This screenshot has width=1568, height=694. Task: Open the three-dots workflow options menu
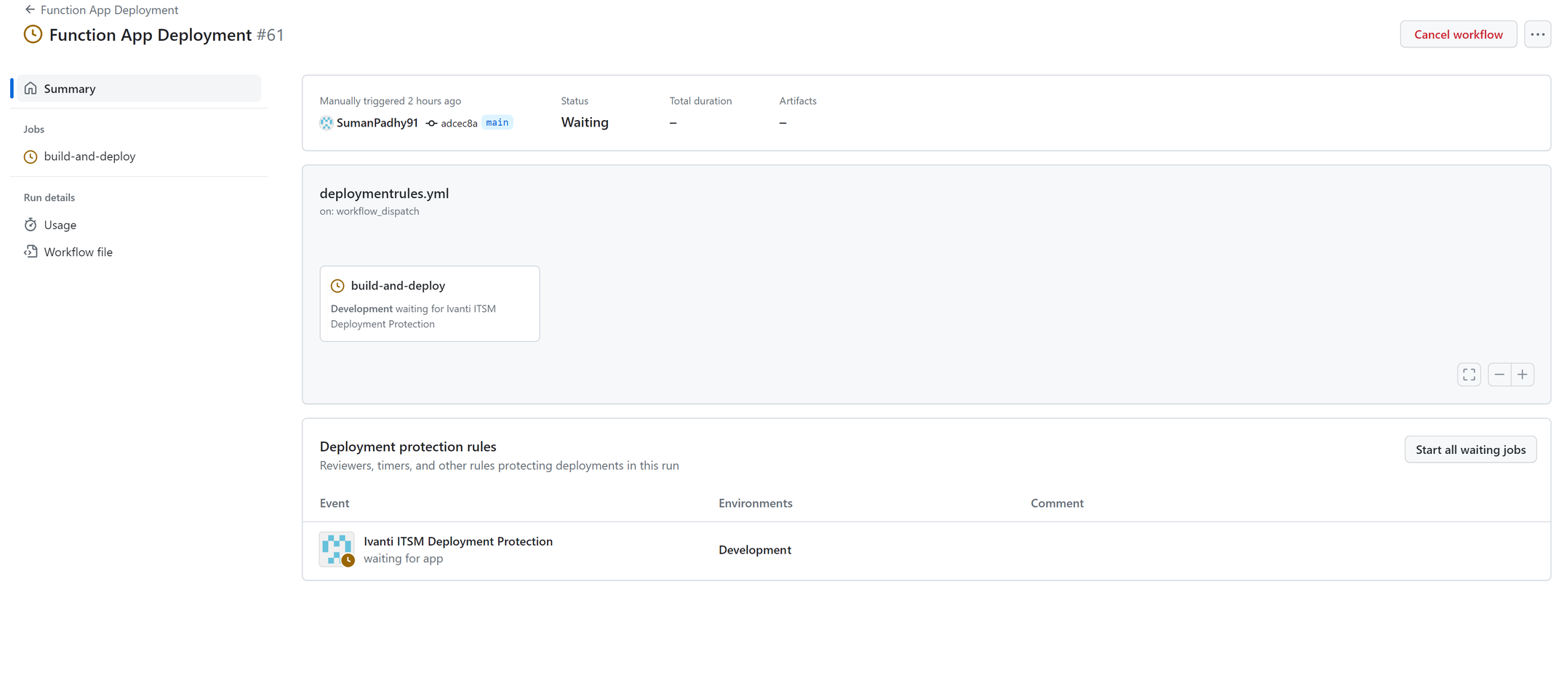point(1537,34)
